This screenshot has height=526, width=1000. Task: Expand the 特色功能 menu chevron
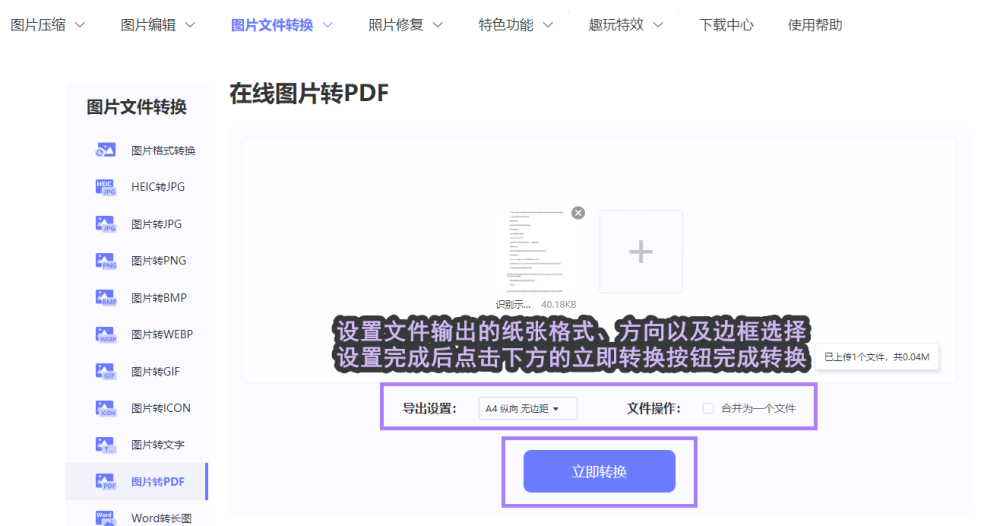[x=548, y=25]
